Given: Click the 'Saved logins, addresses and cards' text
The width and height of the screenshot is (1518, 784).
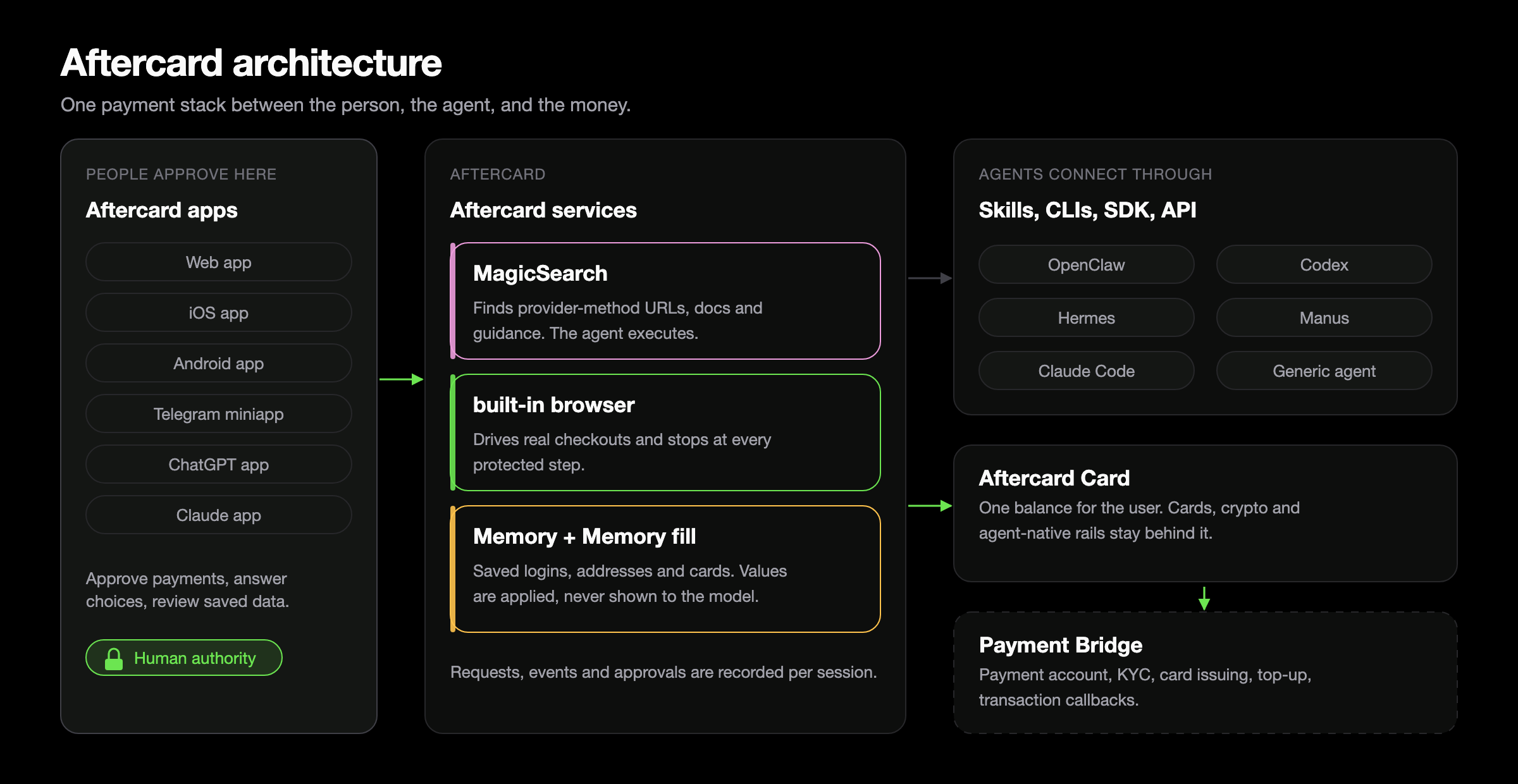Looking at the screenshot, I should (630, 584).
